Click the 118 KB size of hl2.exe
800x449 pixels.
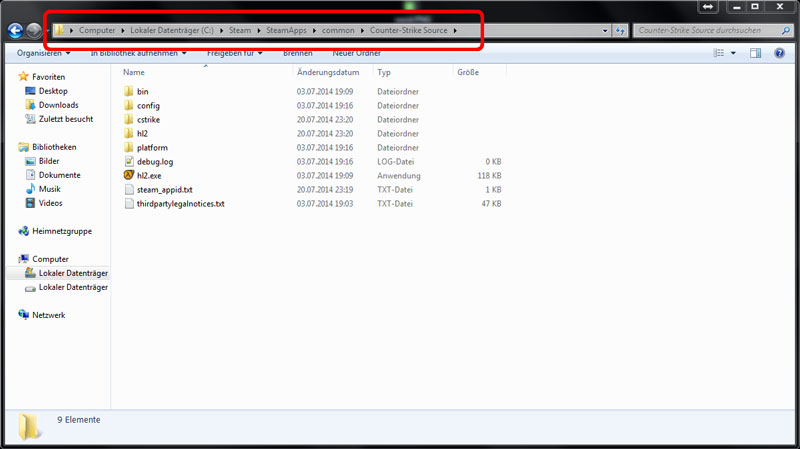pos(489,176)
